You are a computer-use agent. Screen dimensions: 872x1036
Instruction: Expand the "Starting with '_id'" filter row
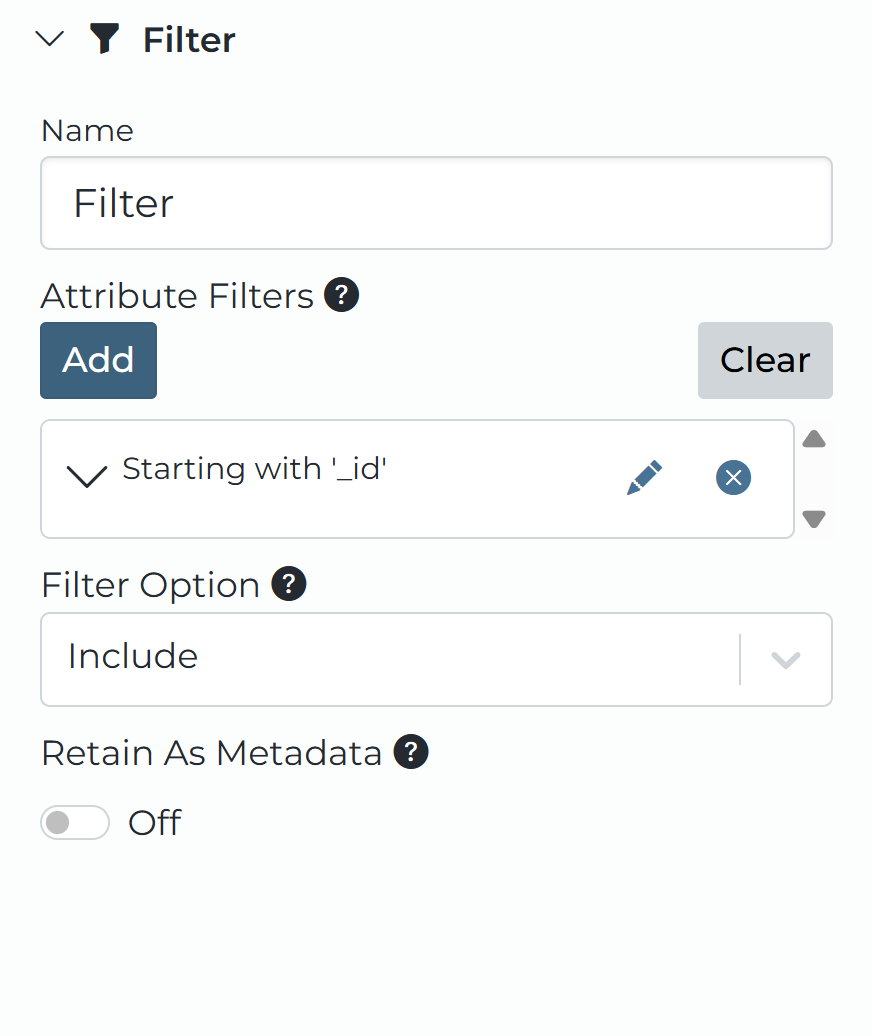click(x=87, y=477)
